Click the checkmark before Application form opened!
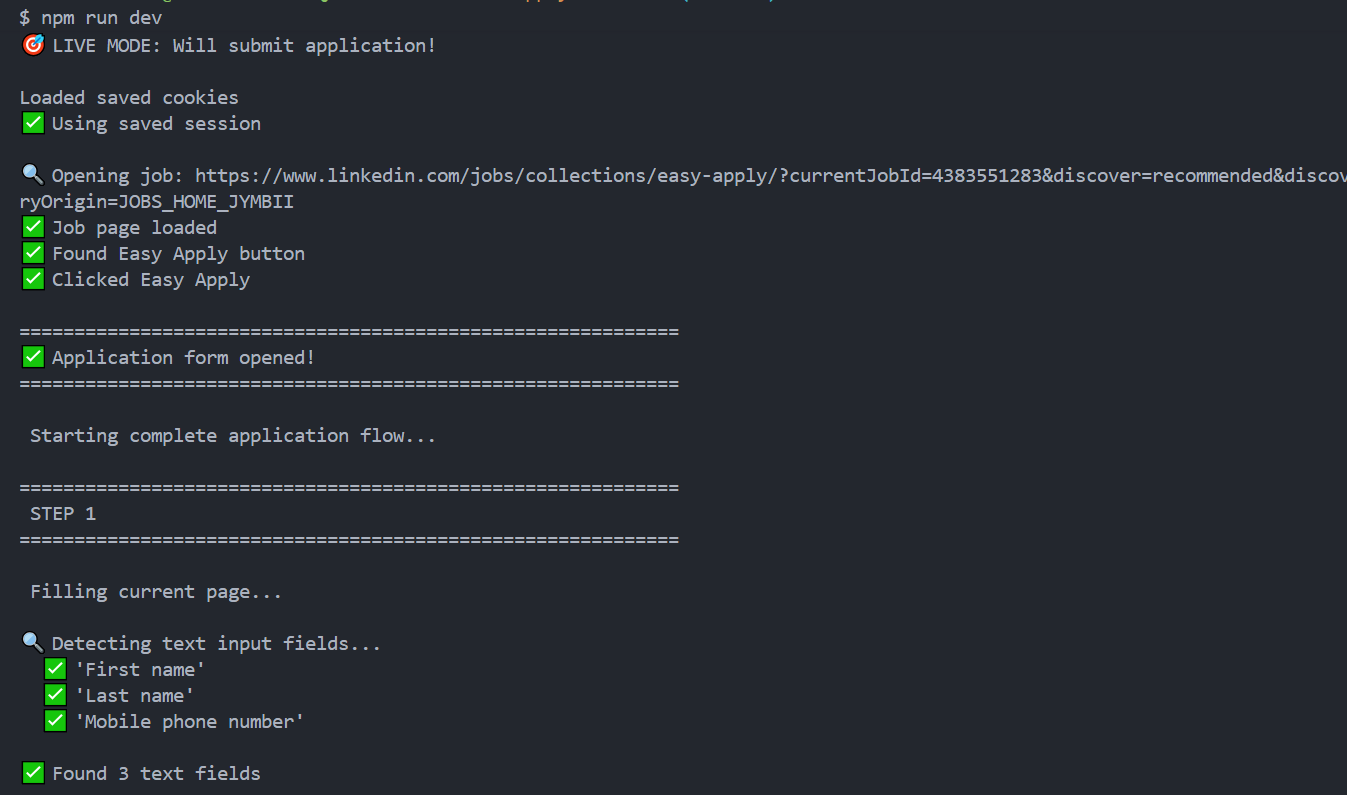The width and height of the screenshot is (1347, 795). (x=33, y=357)
